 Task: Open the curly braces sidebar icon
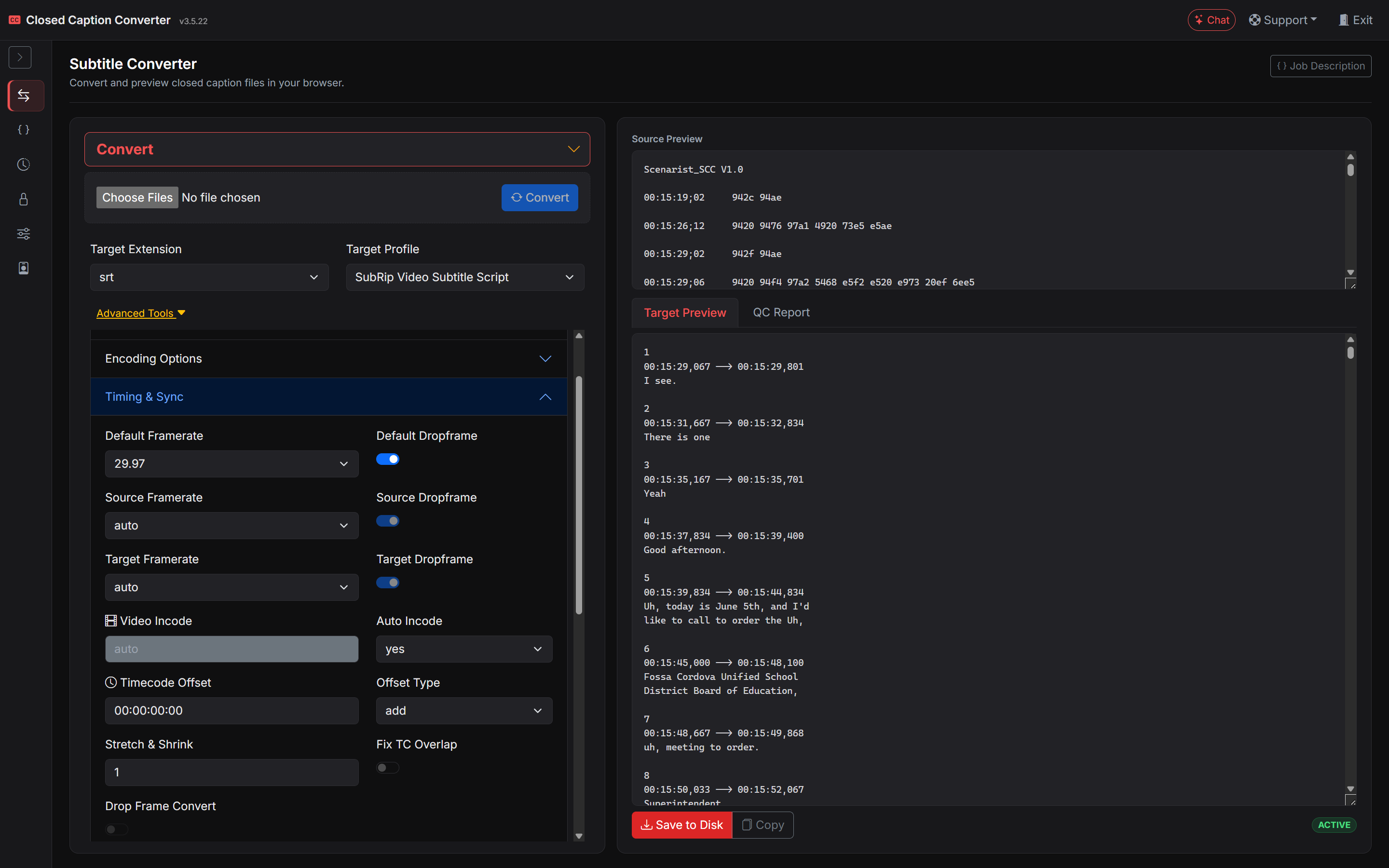click(x=24, y=130)
